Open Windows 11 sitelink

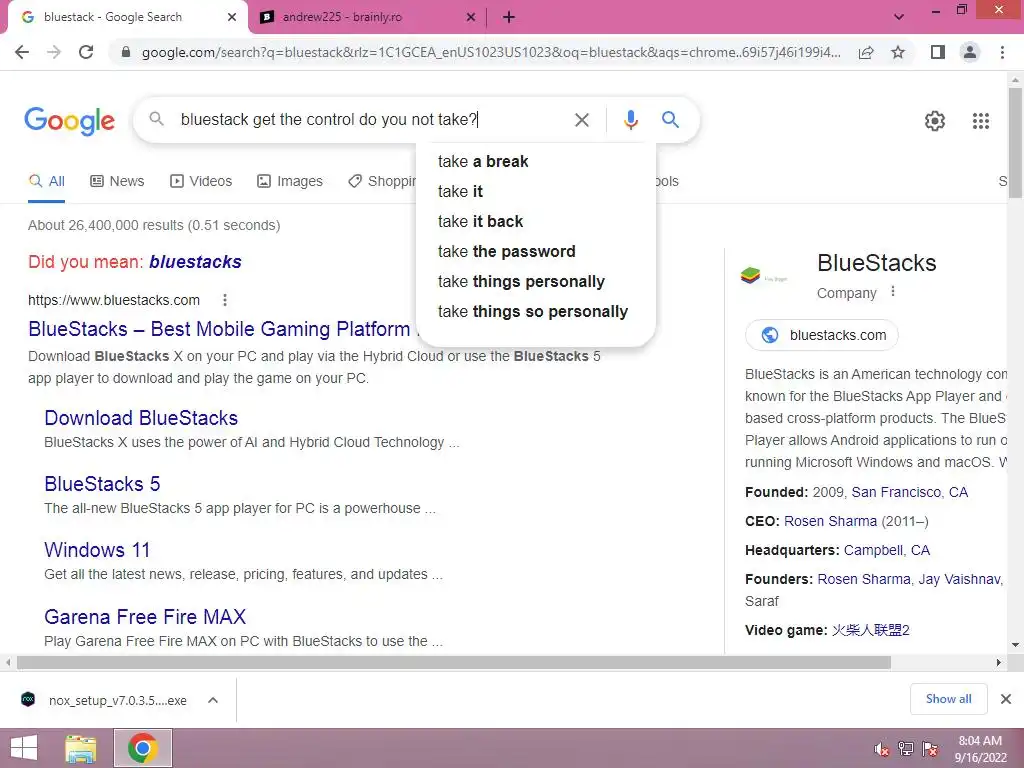point(97,550)
